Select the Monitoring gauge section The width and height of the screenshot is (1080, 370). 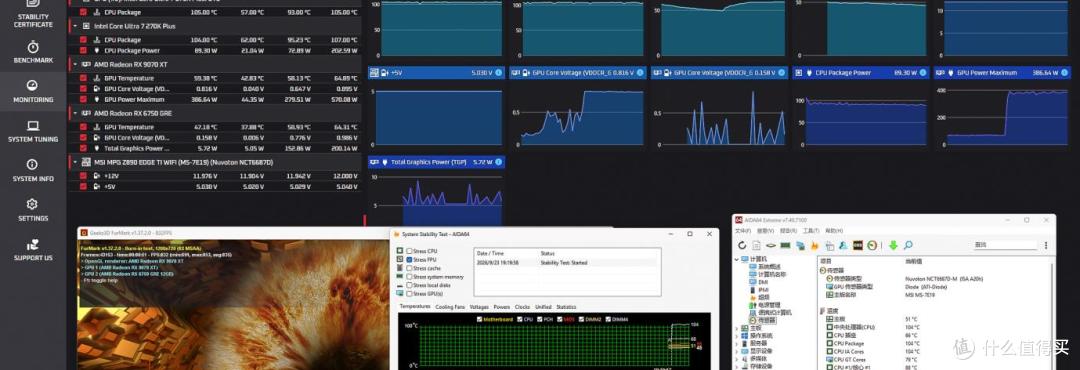point(33,91)
